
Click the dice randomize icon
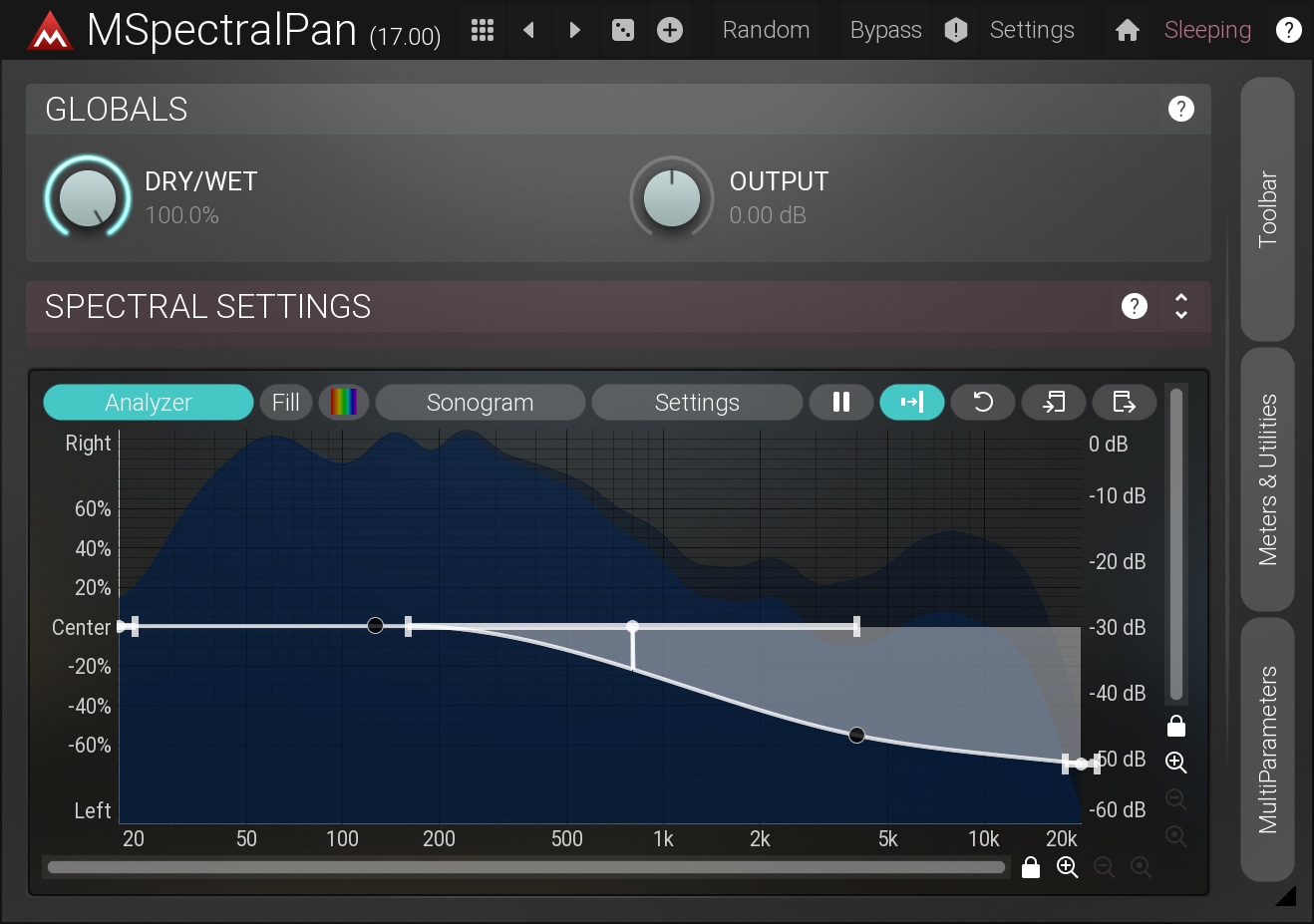click(x=623, y=30)
